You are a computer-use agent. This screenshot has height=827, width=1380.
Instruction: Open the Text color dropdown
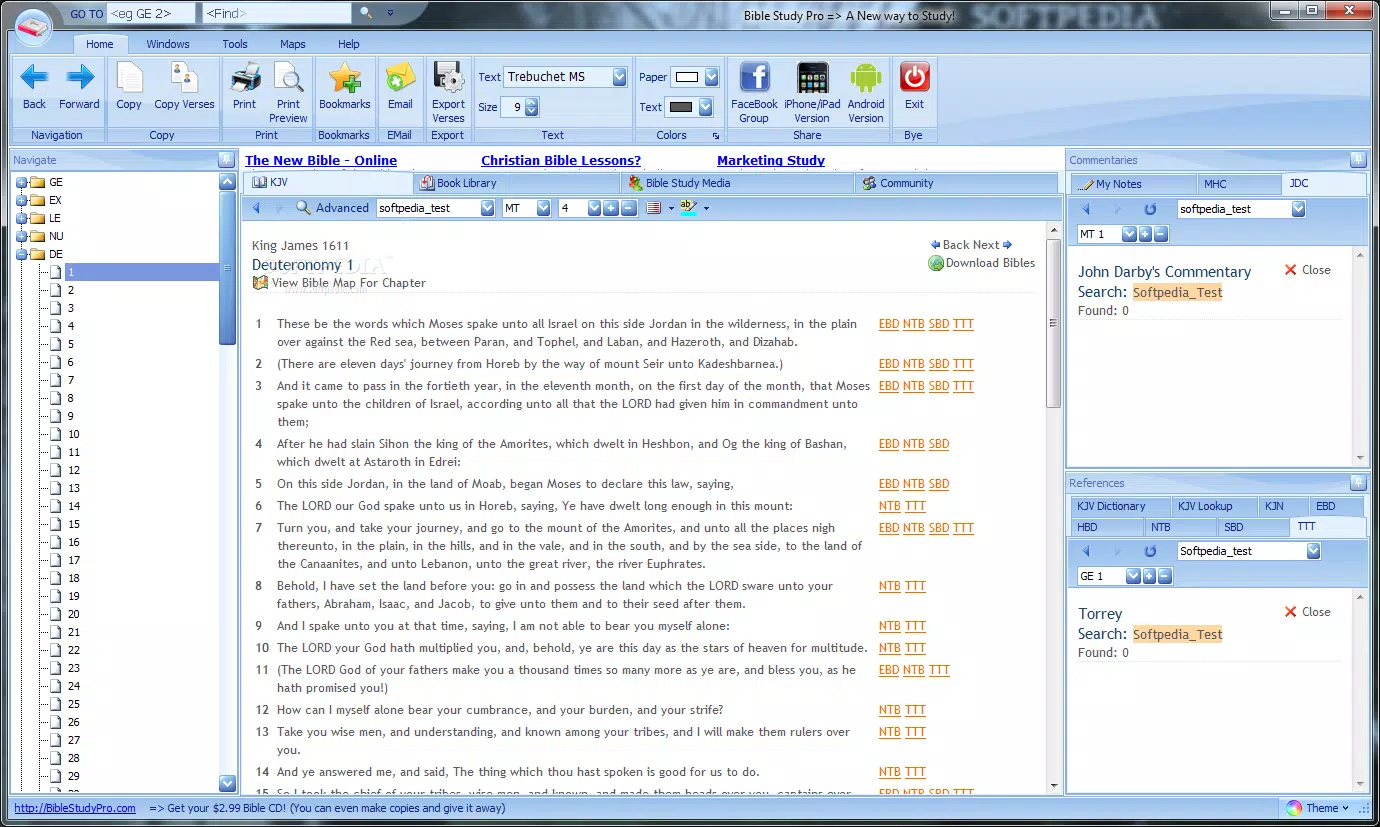[x=705, y=107]
